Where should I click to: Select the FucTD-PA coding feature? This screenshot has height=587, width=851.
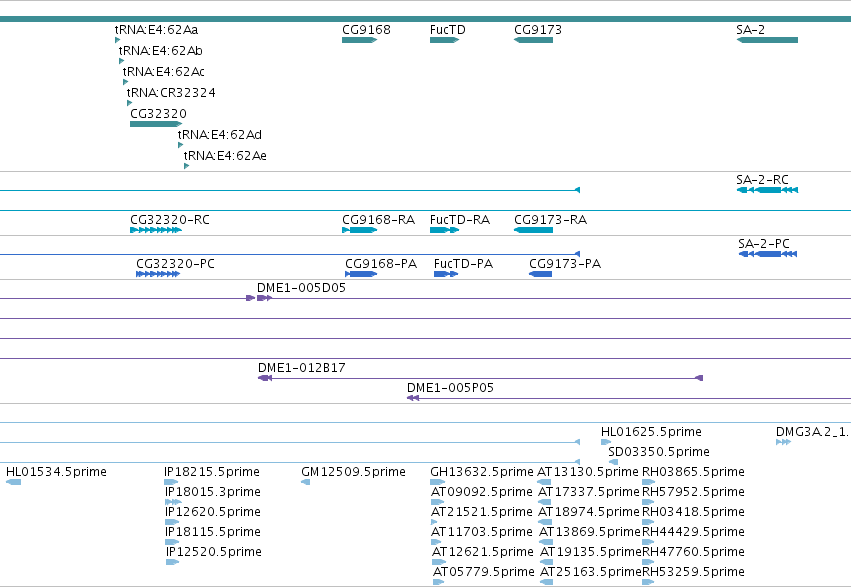tap(446, 274)
